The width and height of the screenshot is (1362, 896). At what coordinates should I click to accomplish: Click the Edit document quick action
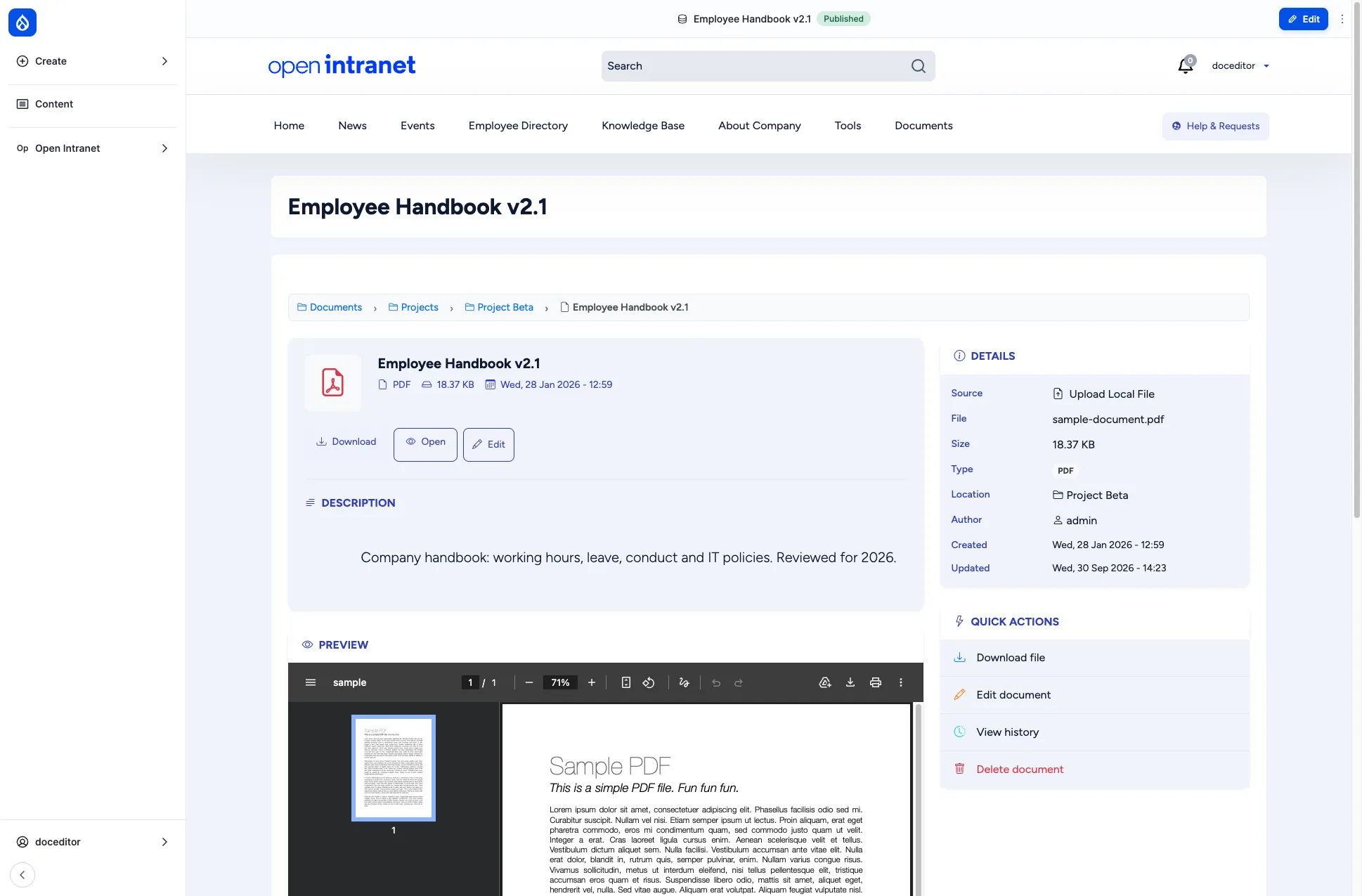click(x=1094, y=695)
